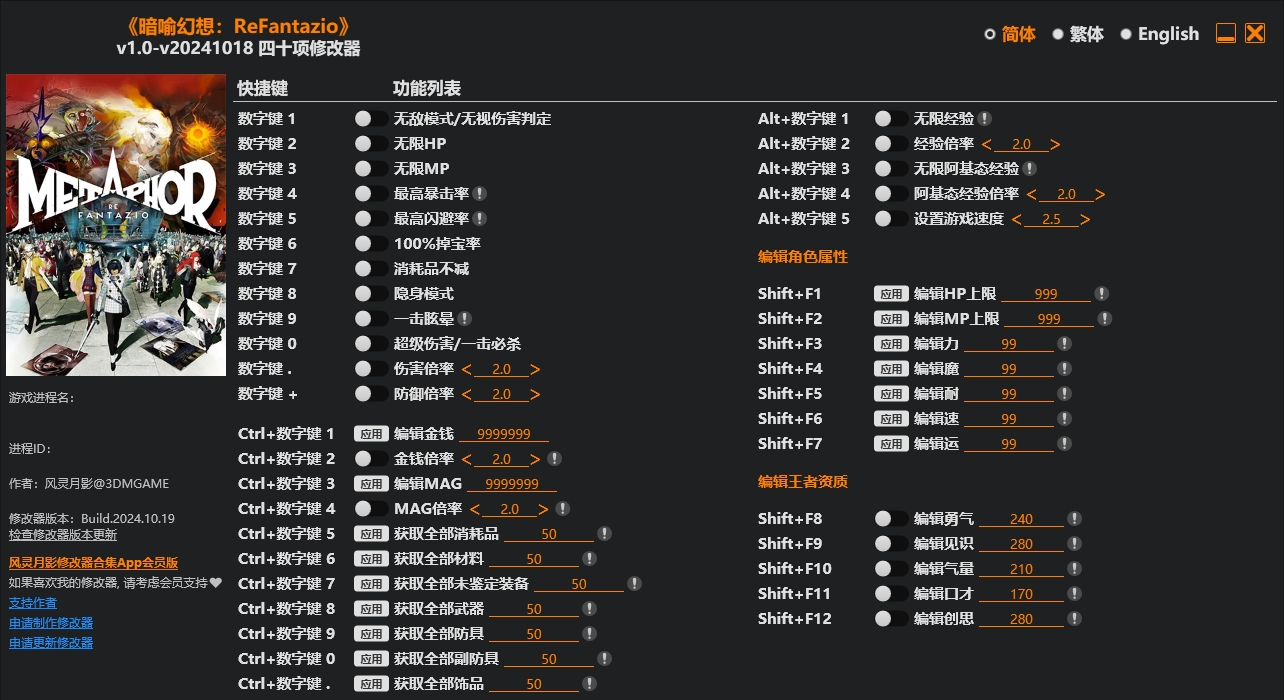
Task: Click the 编辑口才 value field 170
Action: 1021,594
